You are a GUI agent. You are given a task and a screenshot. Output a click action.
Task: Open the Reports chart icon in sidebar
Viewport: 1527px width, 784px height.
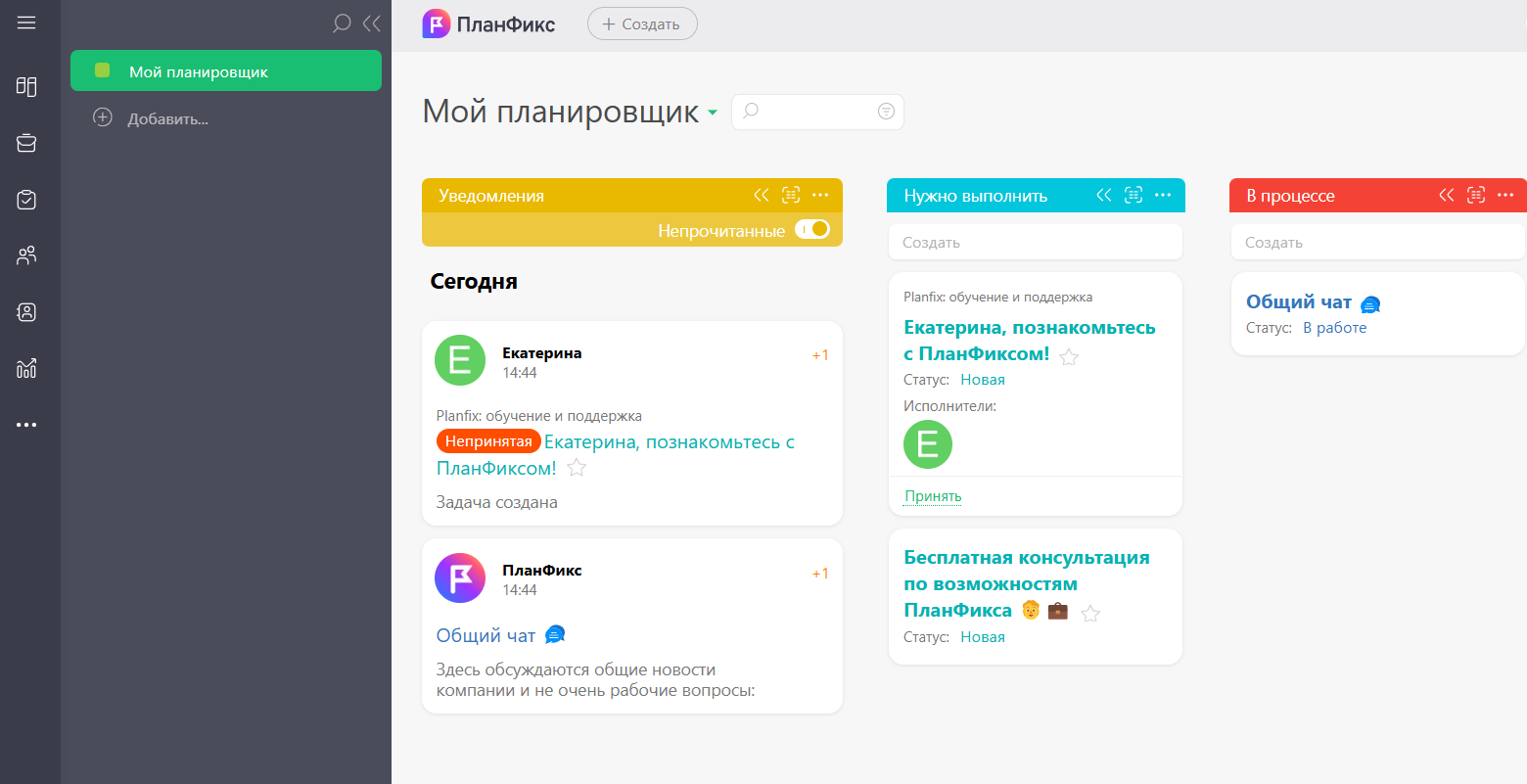coord(26,369)
